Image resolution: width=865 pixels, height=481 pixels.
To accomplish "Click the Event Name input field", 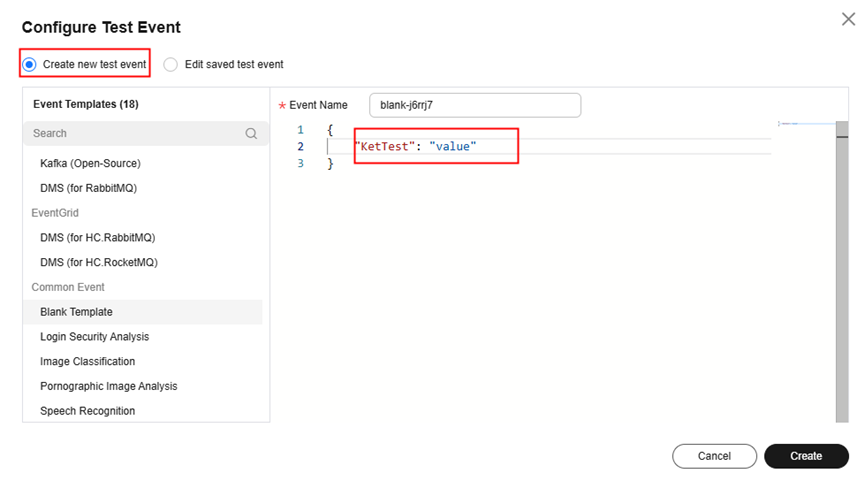I will (474, 105).
